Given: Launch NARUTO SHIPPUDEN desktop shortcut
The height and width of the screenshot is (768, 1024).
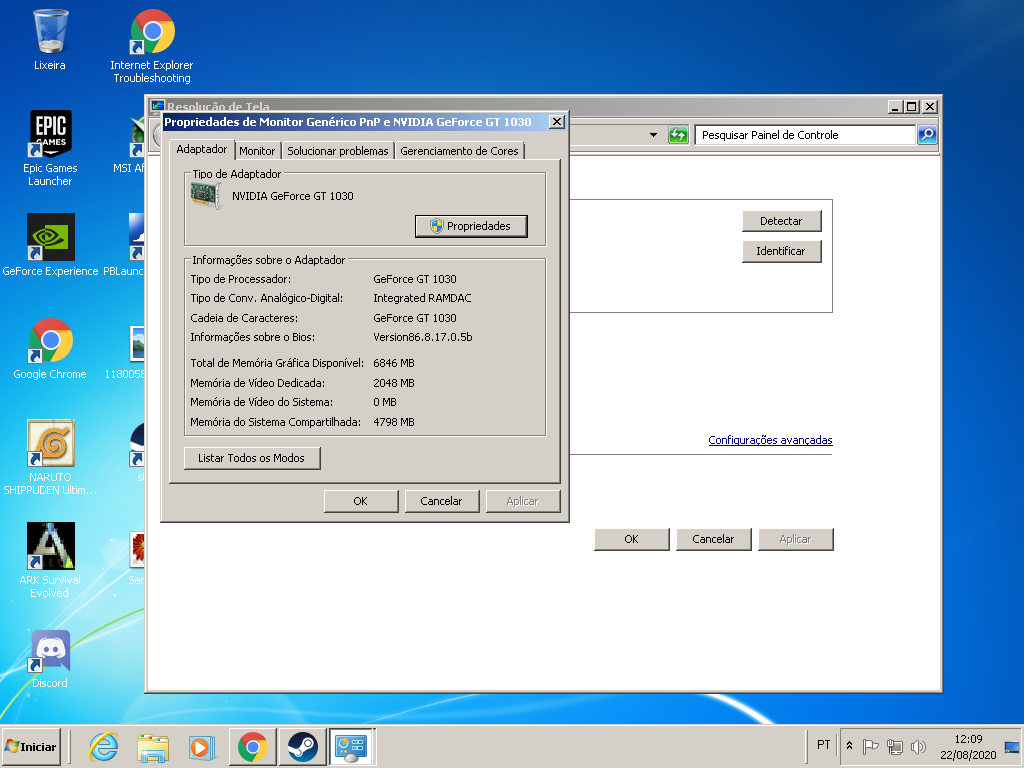Looking at the screenshot, I should point(50,457).
